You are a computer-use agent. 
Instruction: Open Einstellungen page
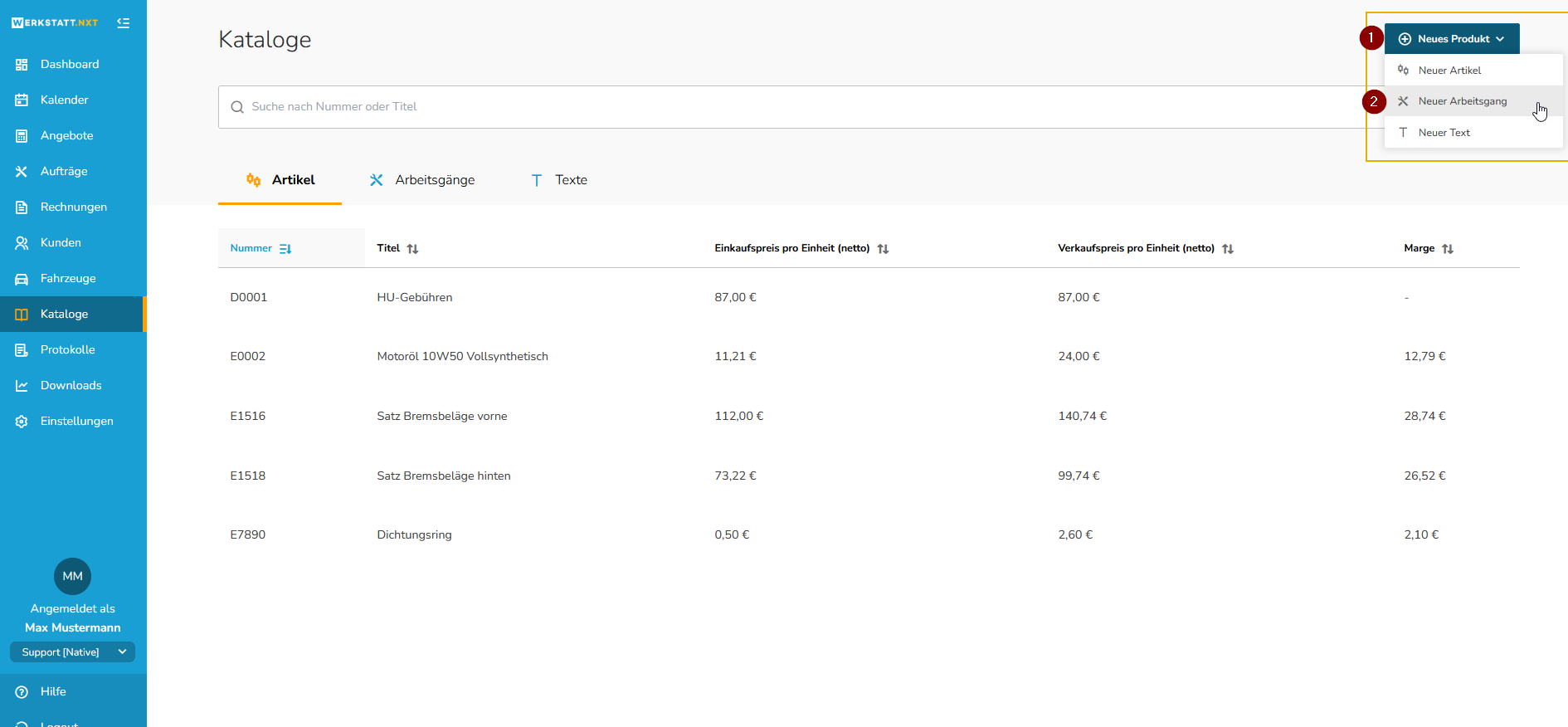[x=73, y=422]
